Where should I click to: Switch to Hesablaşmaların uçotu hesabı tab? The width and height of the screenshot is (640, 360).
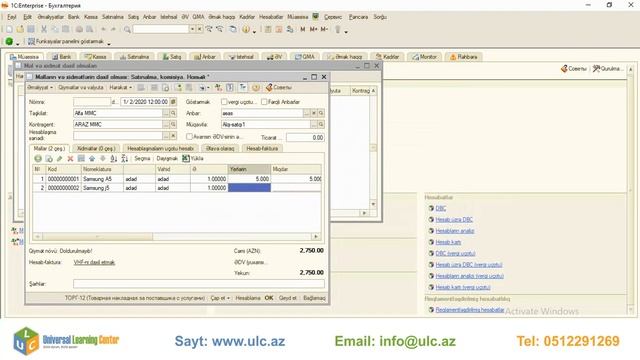click(160, 149)
